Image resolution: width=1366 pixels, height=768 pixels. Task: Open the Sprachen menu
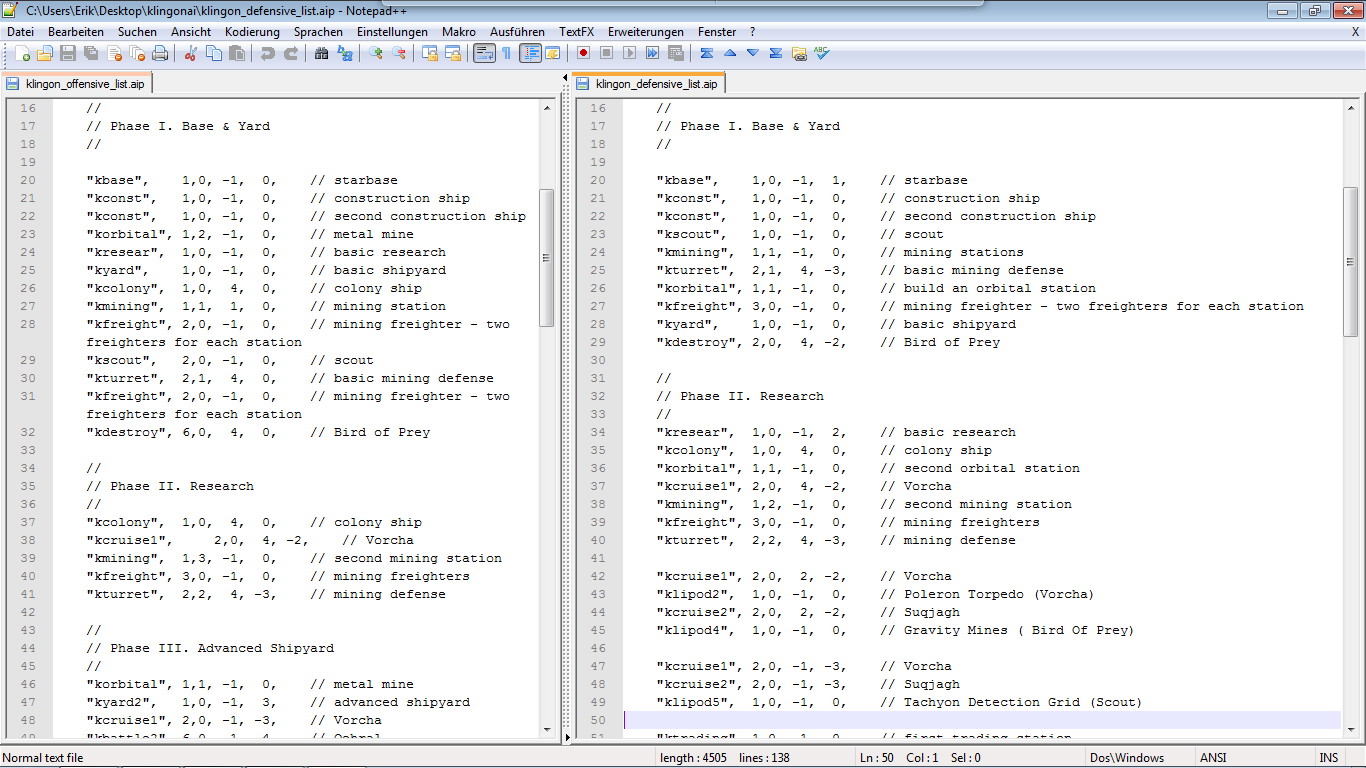pos(317,32)
